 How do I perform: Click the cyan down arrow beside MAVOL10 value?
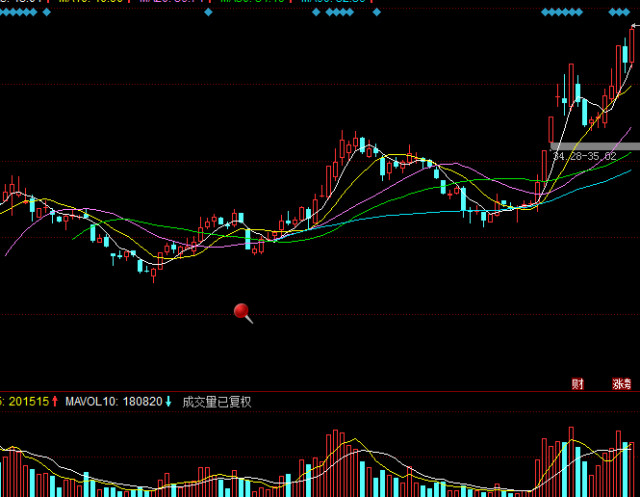pyautogui.click(x=169, y=402)
